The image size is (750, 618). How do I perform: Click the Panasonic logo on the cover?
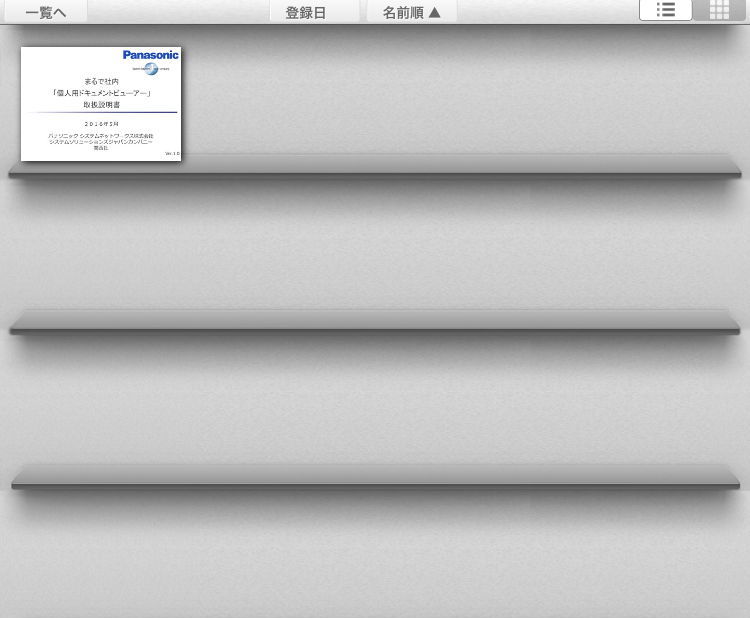(x=150, y=55)
